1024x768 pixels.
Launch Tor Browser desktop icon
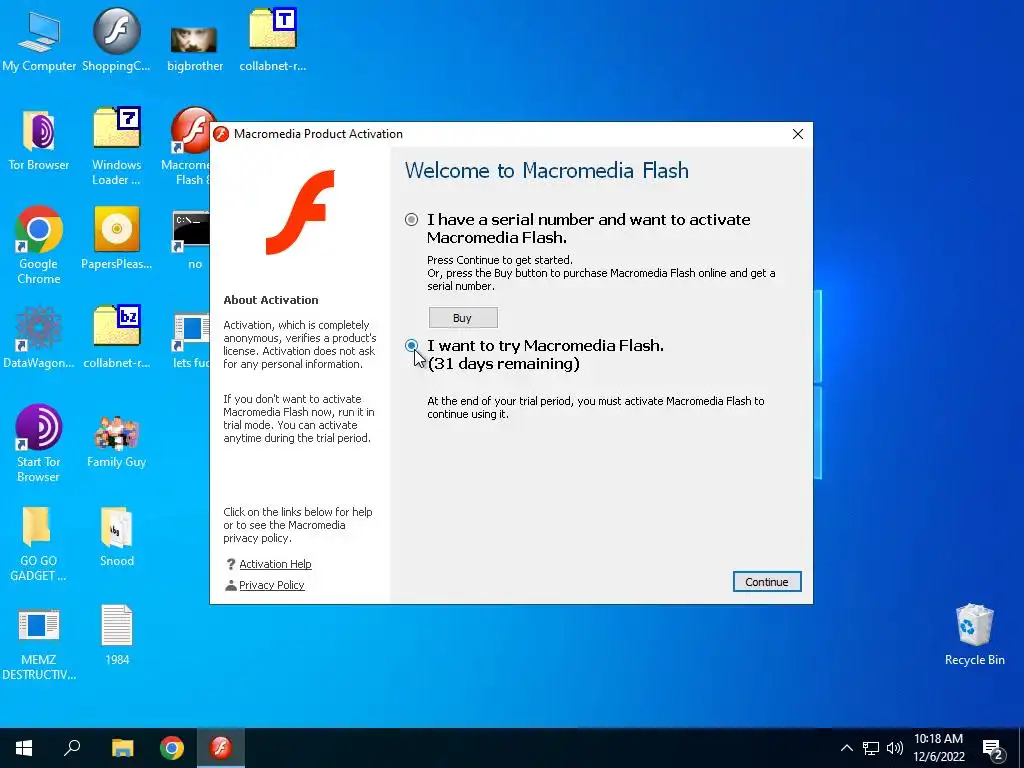click(39, 140)
